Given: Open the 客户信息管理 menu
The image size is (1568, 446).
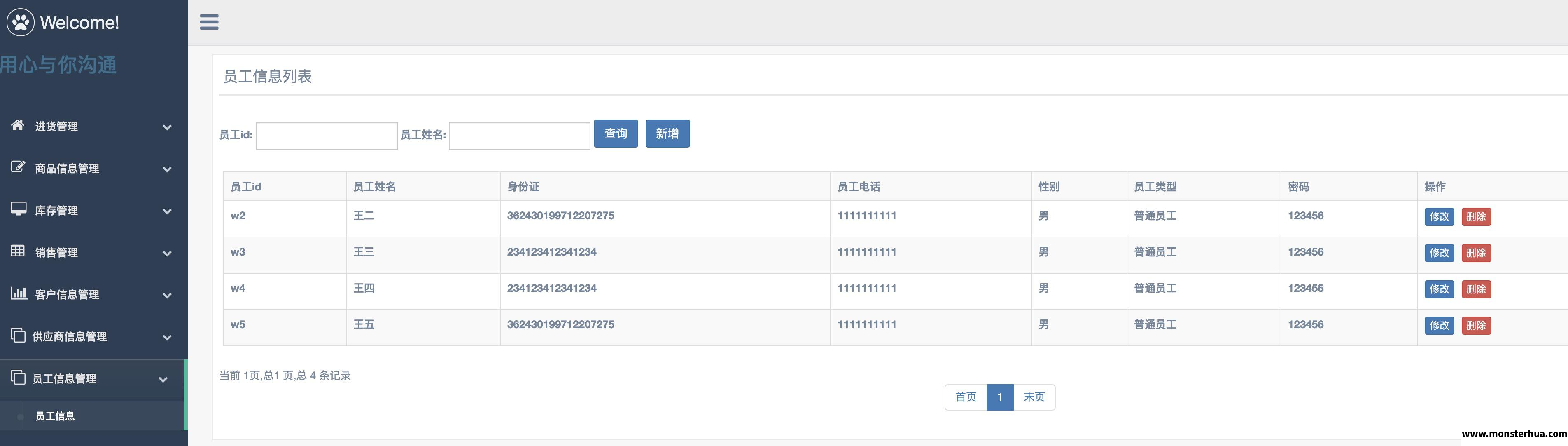Looking at the screenshot, I should tap(94, 294).
